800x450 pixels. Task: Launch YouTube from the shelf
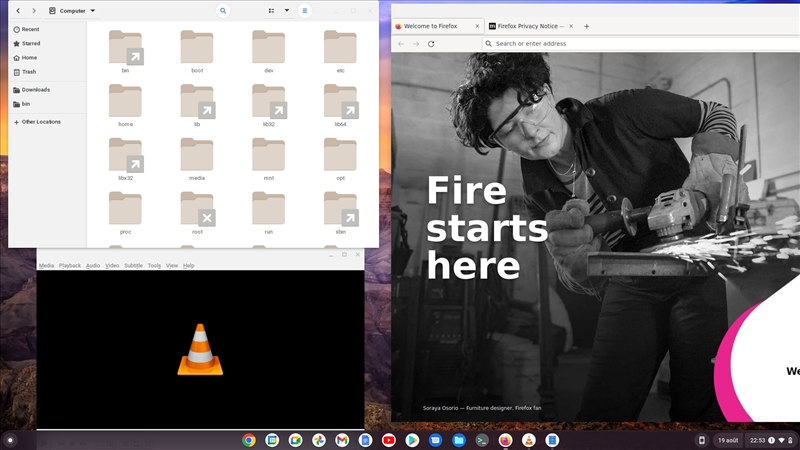[388, 440]
